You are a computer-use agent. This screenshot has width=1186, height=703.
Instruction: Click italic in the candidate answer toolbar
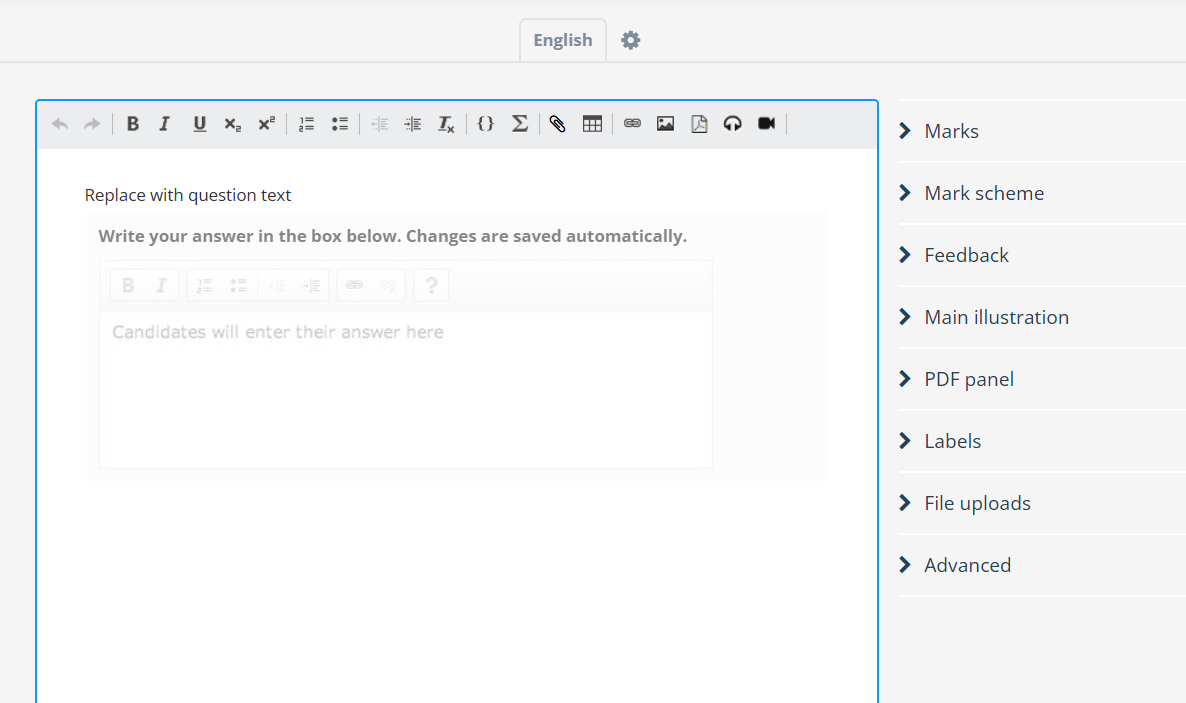pyautogui.click(x=160, y=285)
